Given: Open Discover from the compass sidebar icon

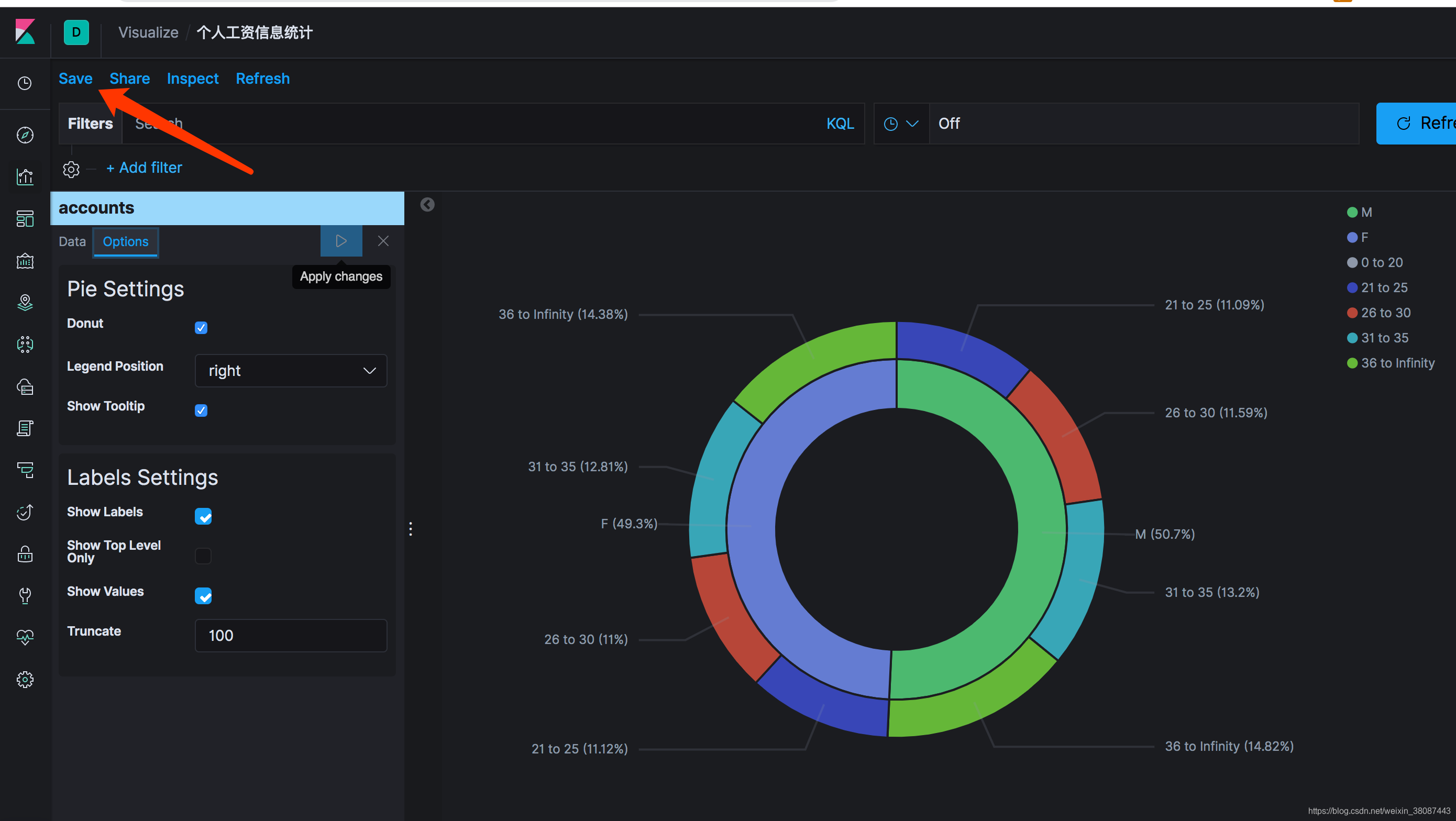Looking at the screenshot, I should [25, 135].
